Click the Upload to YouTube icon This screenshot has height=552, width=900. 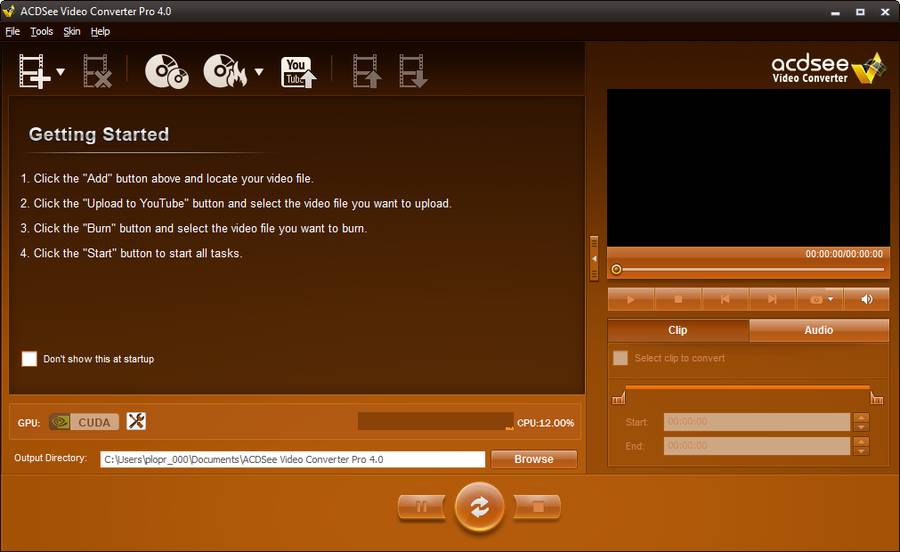298,72
